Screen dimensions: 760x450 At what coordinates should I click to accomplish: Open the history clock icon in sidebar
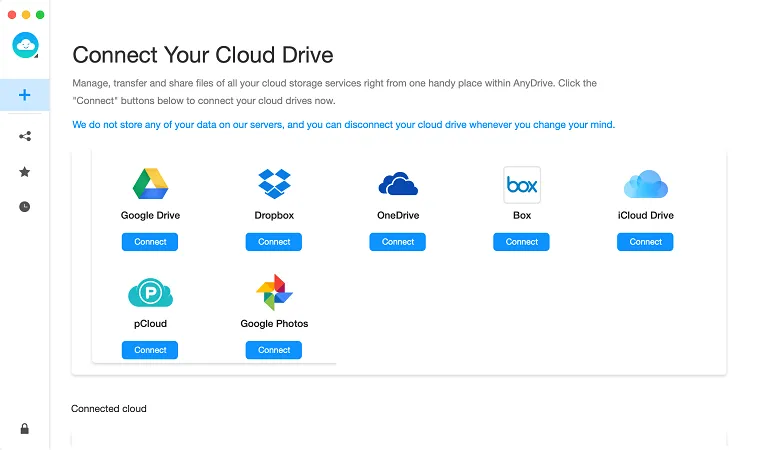click(x=24, y=207)
